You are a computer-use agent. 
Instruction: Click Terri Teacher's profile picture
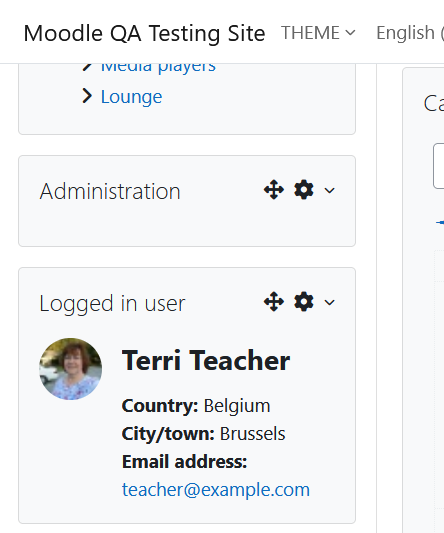(70, 369)
